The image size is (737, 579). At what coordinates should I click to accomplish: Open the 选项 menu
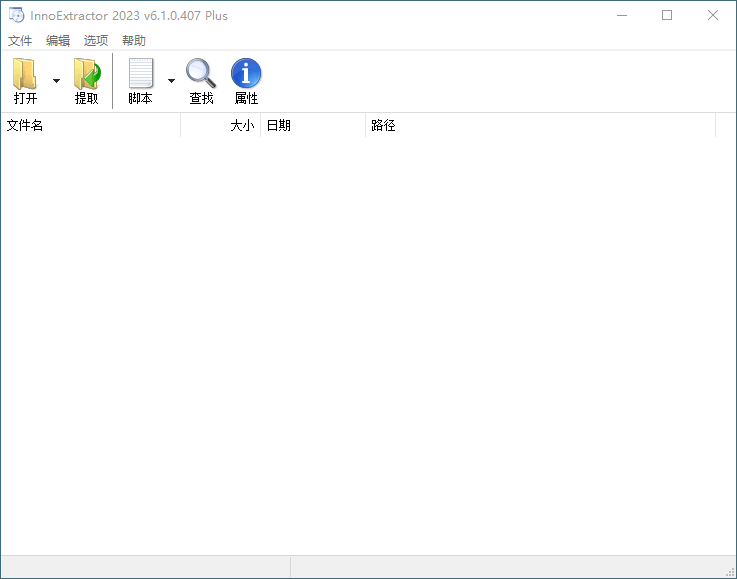coord(96,41)
